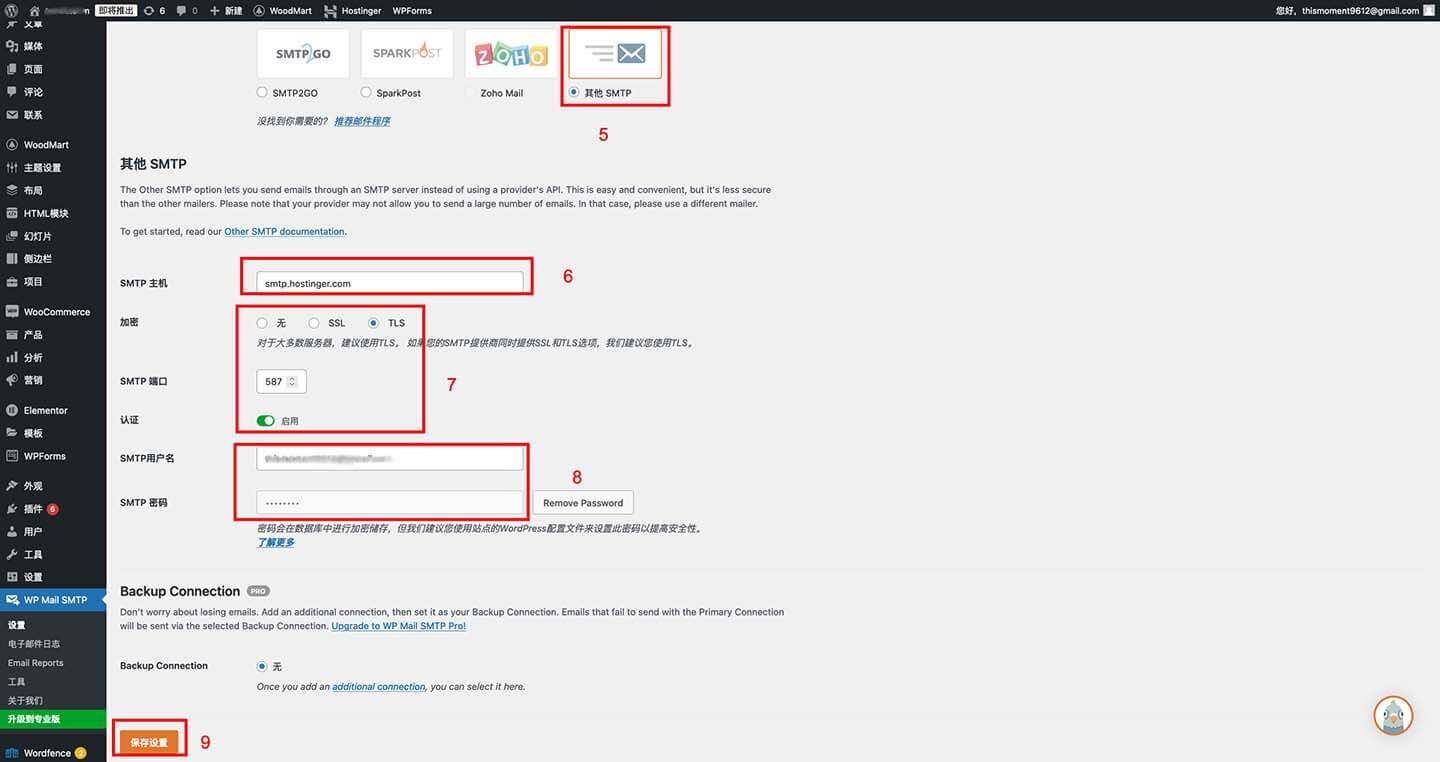Open 插件 (Plugins) showing 6 updates
The width and height of the screenshot is (1440, 762).
[38, 508]
